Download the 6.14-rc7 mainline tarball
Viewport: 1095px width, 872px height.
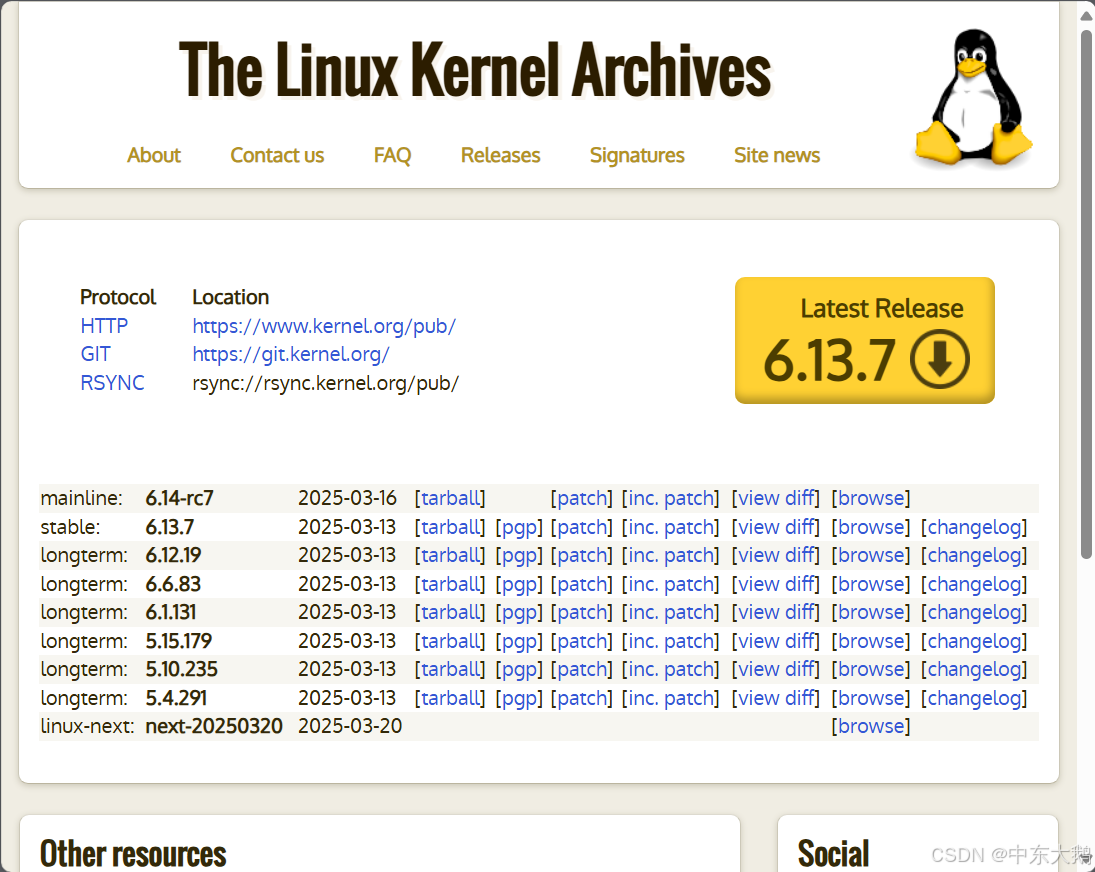tap(450, 498)
